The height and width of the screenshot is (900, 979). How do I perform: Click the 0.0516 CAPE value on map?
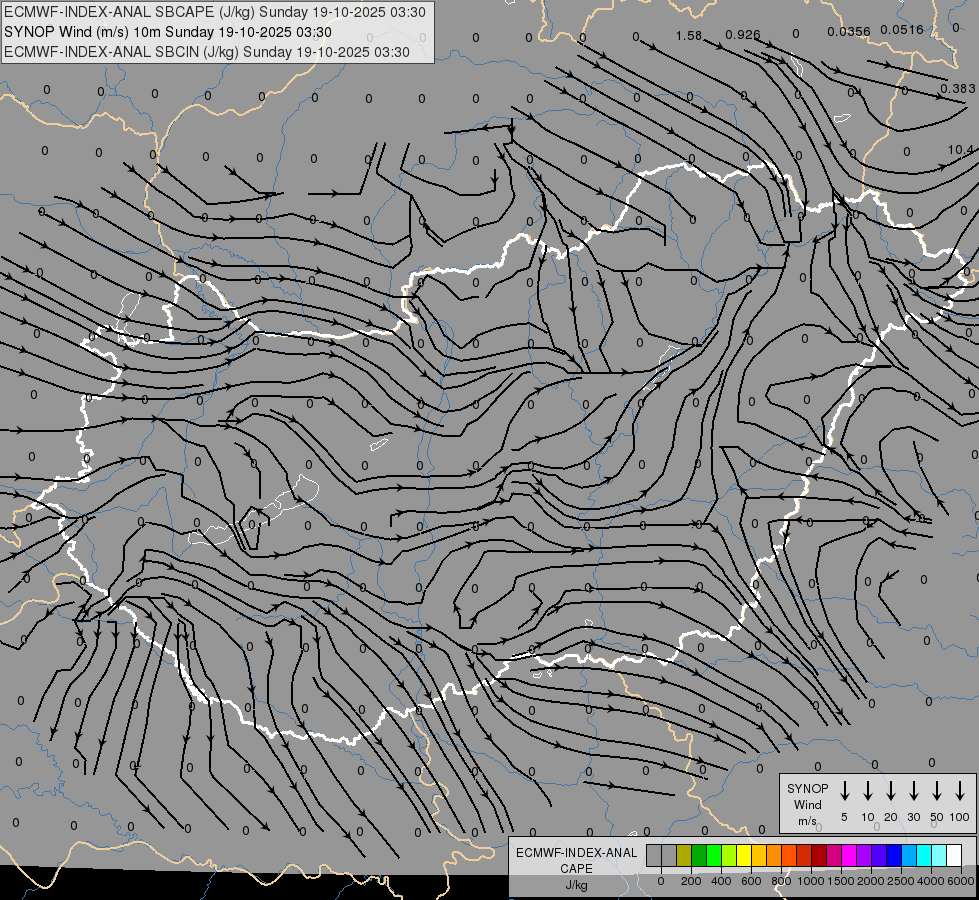pyautogui.click(x=902, y=29)
